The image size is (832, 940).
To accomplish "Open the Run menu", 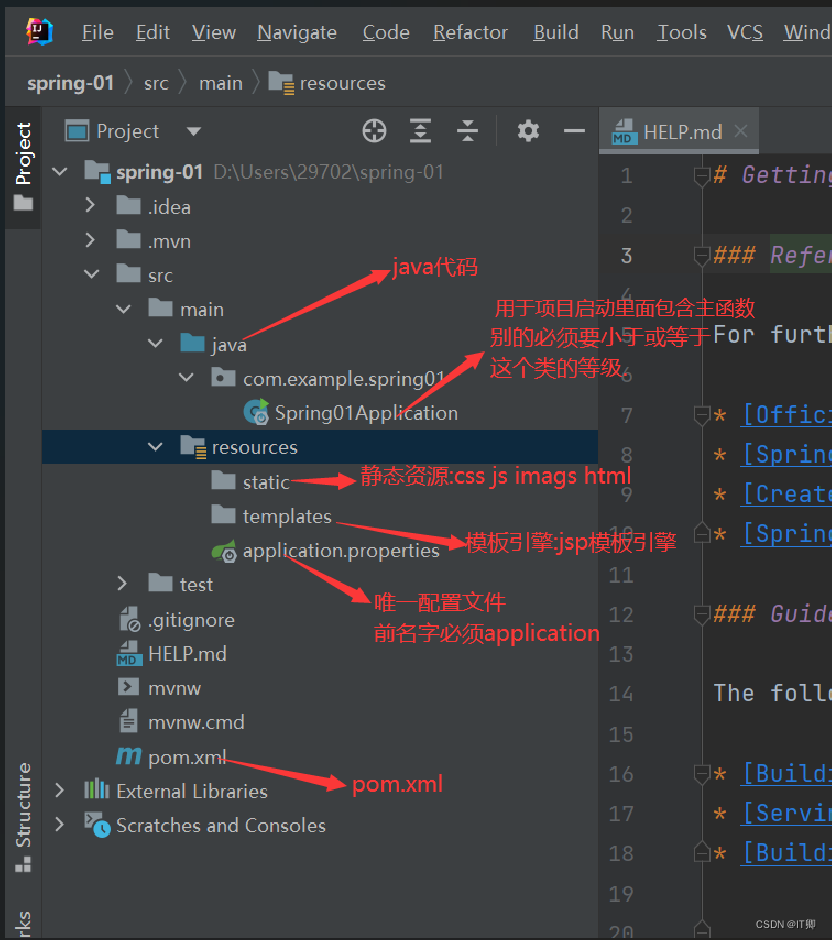I will pos(617,32).
